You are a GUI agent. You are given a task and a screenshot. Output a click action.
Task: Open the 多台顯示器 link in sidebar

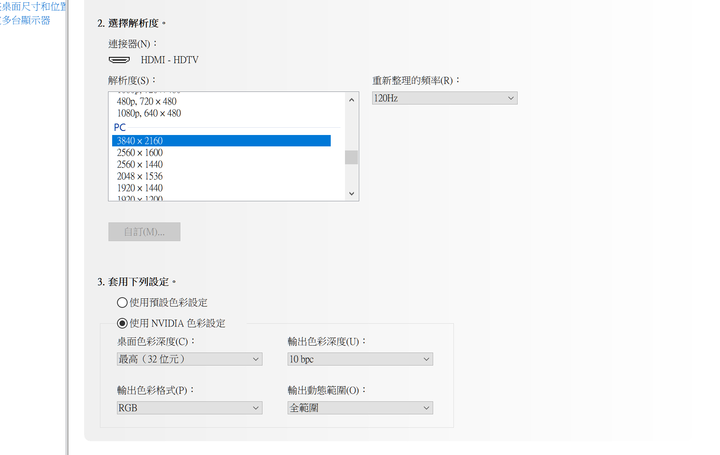(26, 20)
